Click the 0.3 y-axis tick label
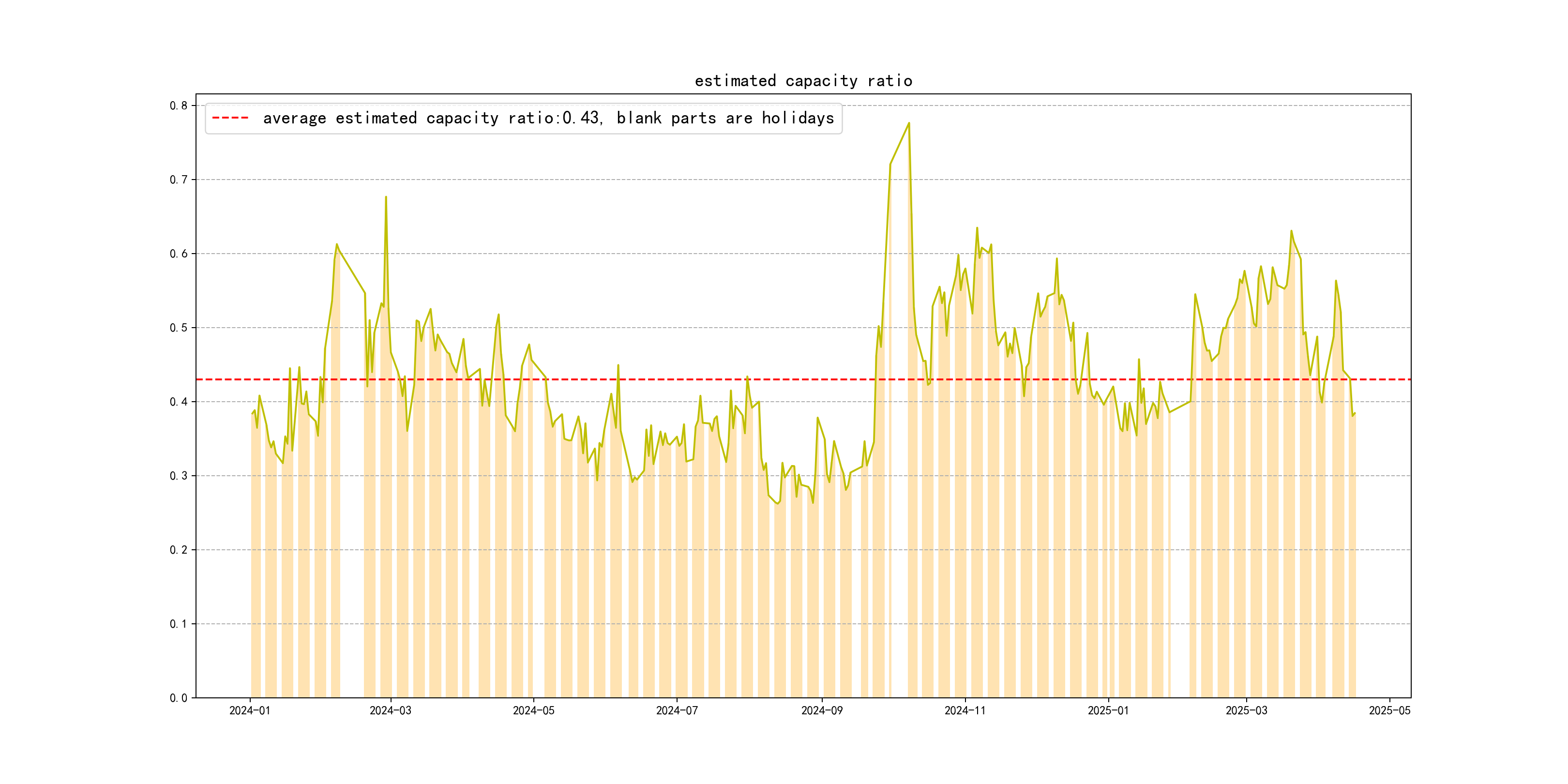1568x784 pixels. tap(179, 475)
